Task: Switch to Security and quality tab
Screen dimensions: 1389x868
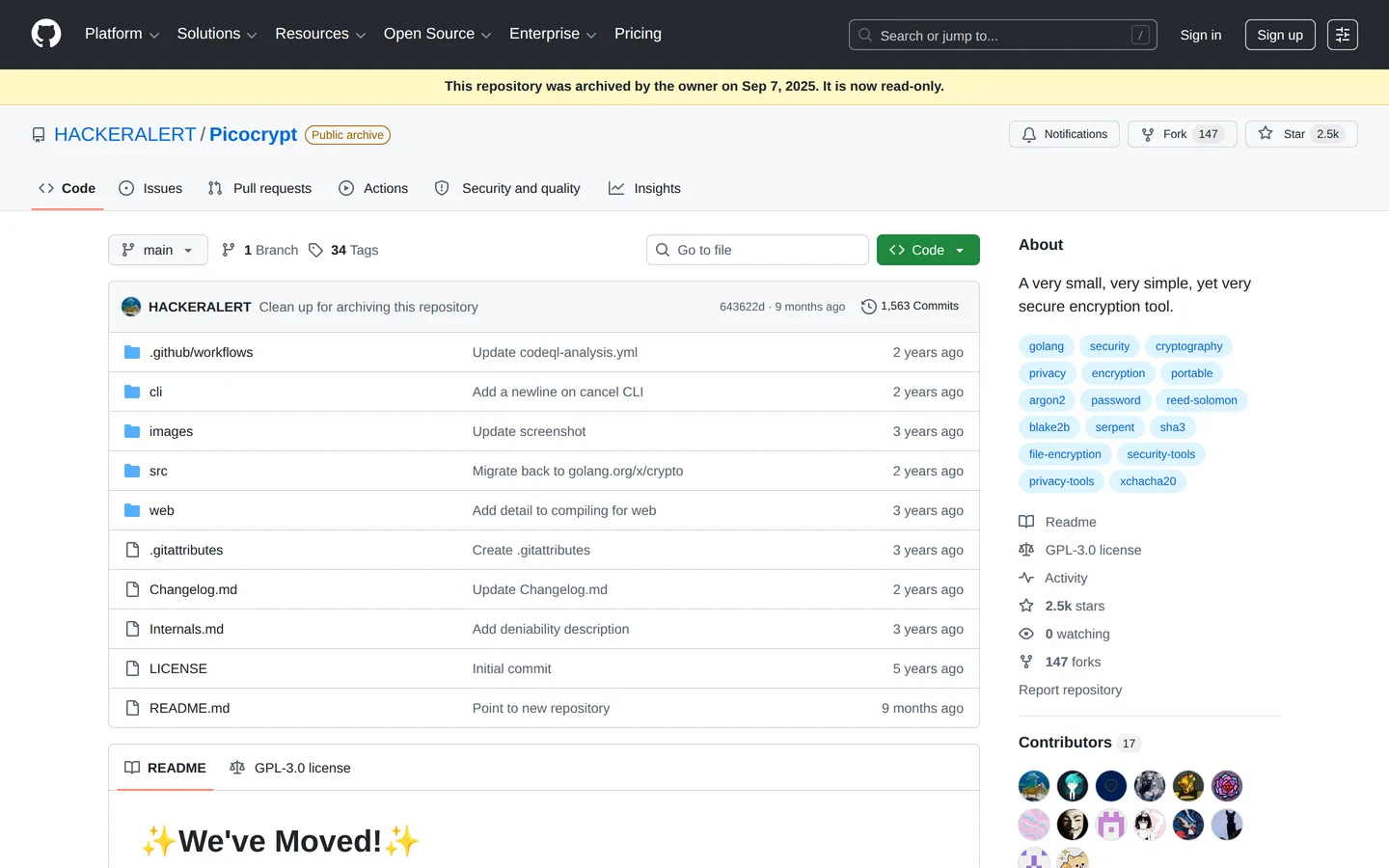Action: coord(507,188)
